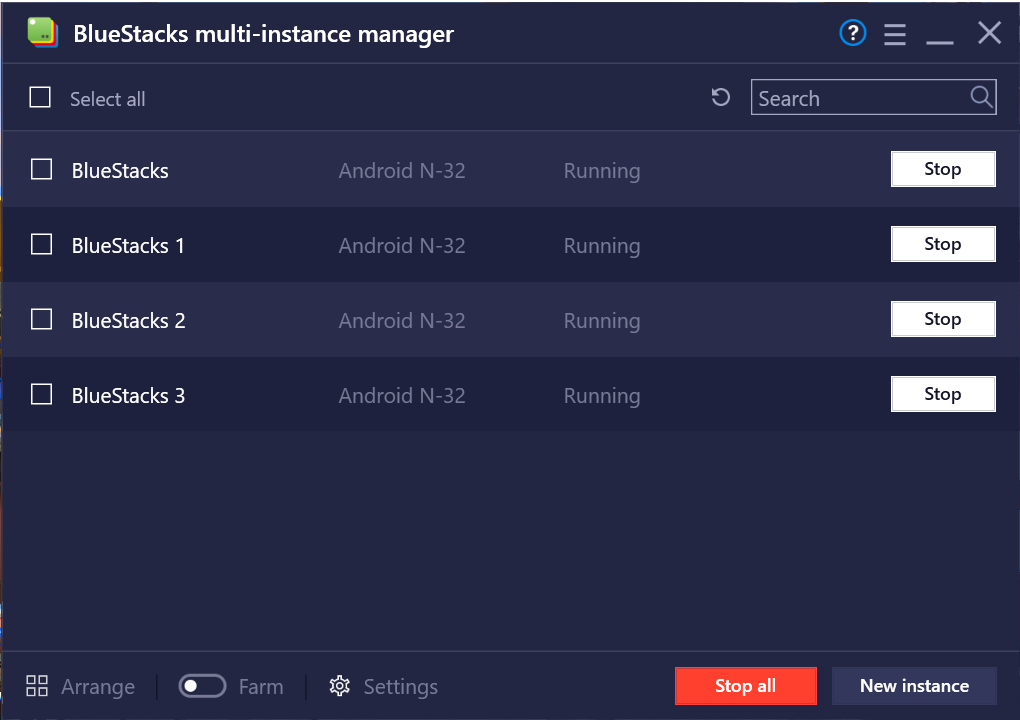Select the BlueStacks 3 instance name
This screenshot has height=720, width=1020.
pos(129,395)
